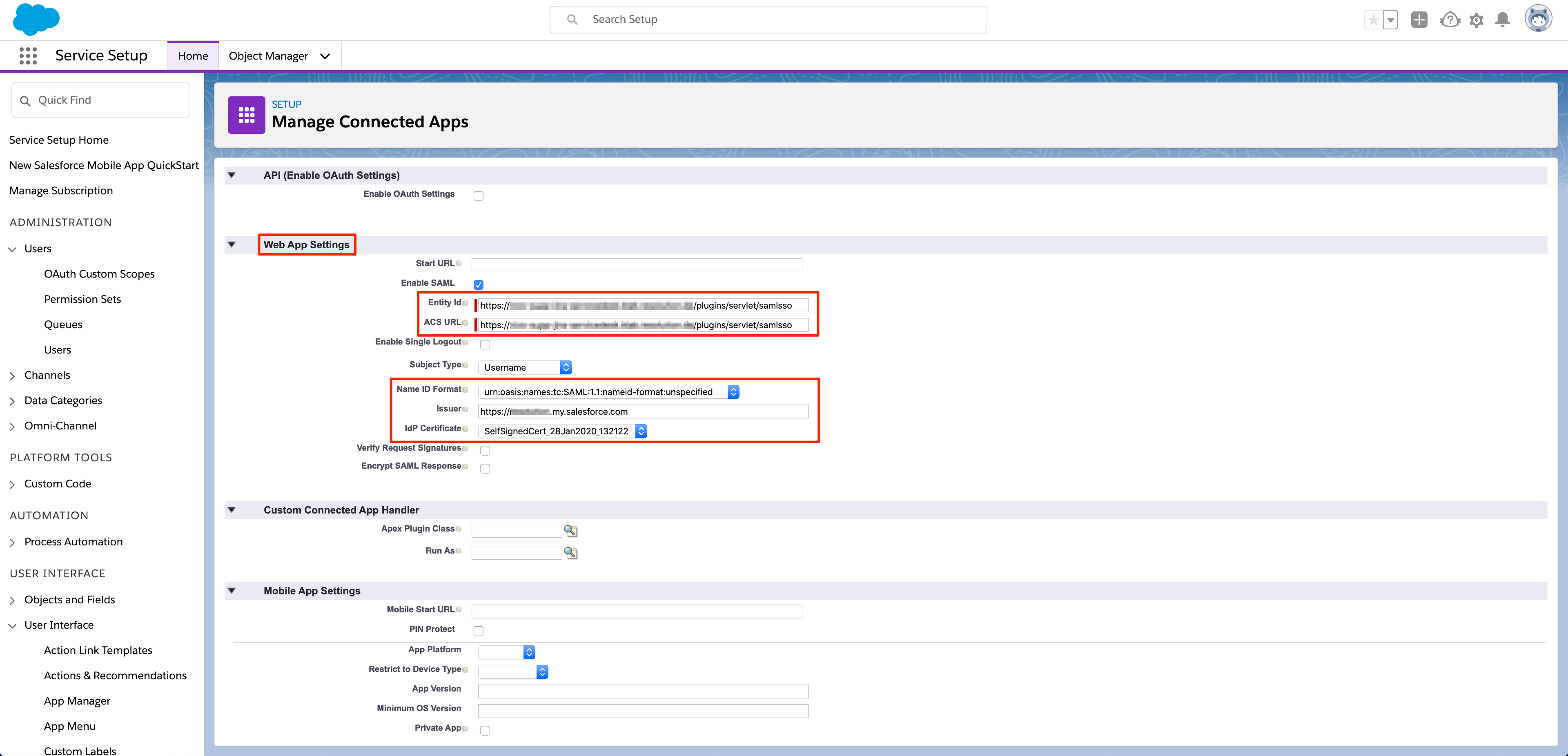
Task: Click the Start URL input field
Action: tap(637, 265)
